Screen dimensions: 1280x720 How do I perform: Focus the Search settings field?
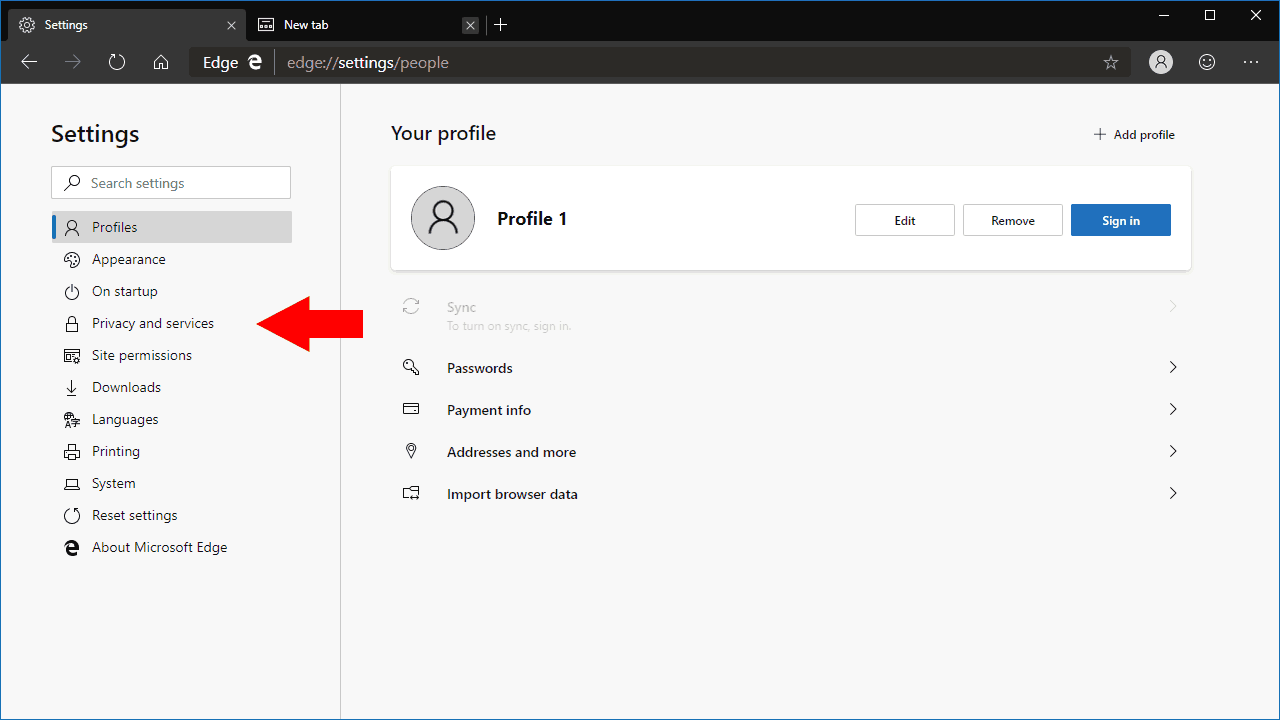click(x=171, y=183)
